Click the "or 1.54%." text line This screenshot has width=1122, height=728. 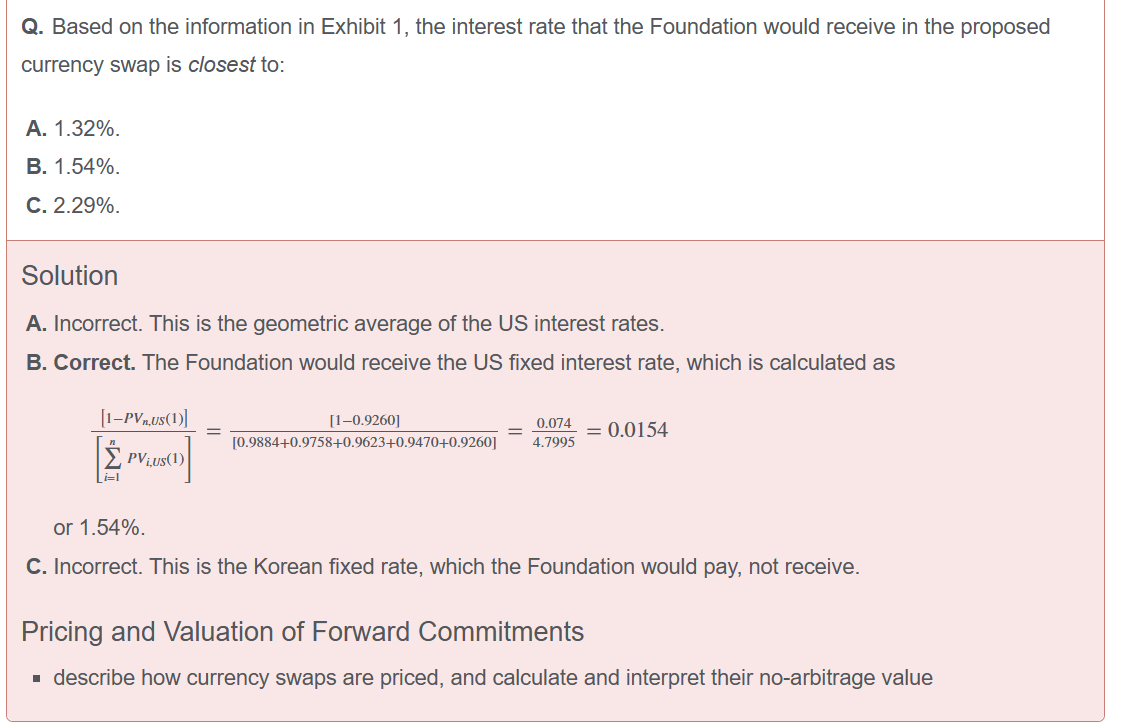click(x=99, y=527)
